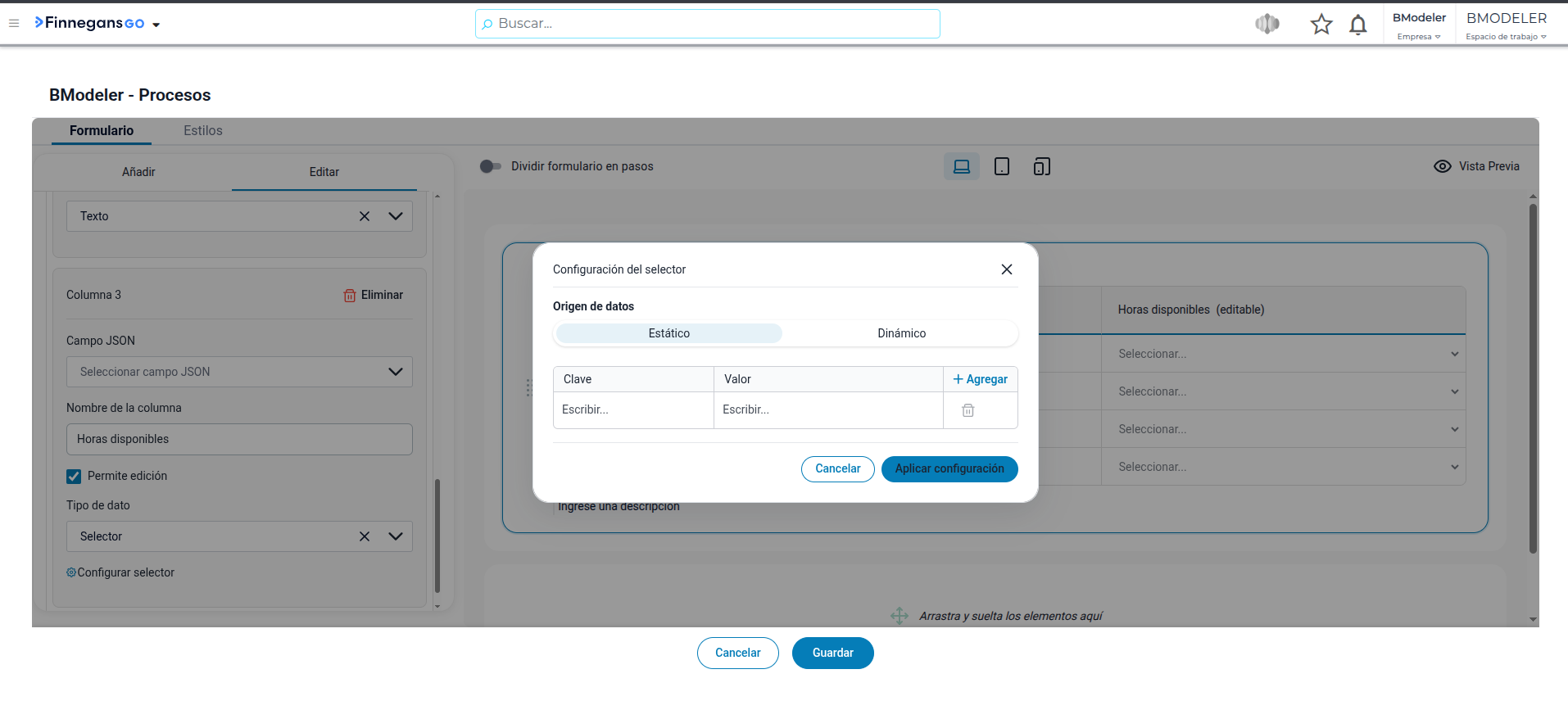Click the Guardar button
This screenshot has height=701, width=1568.
(x=832, y=653)
